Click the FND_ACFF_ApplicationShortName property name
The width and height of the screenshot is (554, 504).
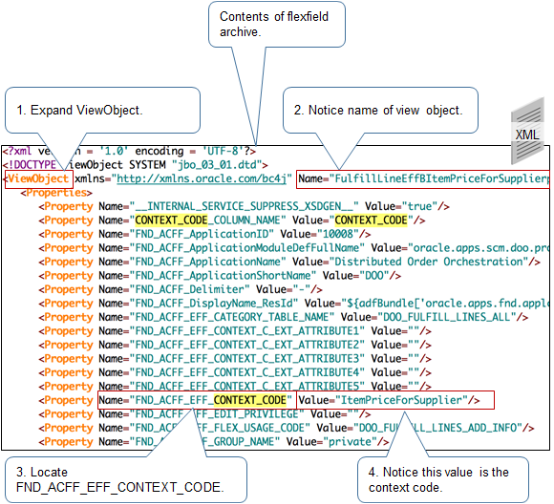coord(223,276)
